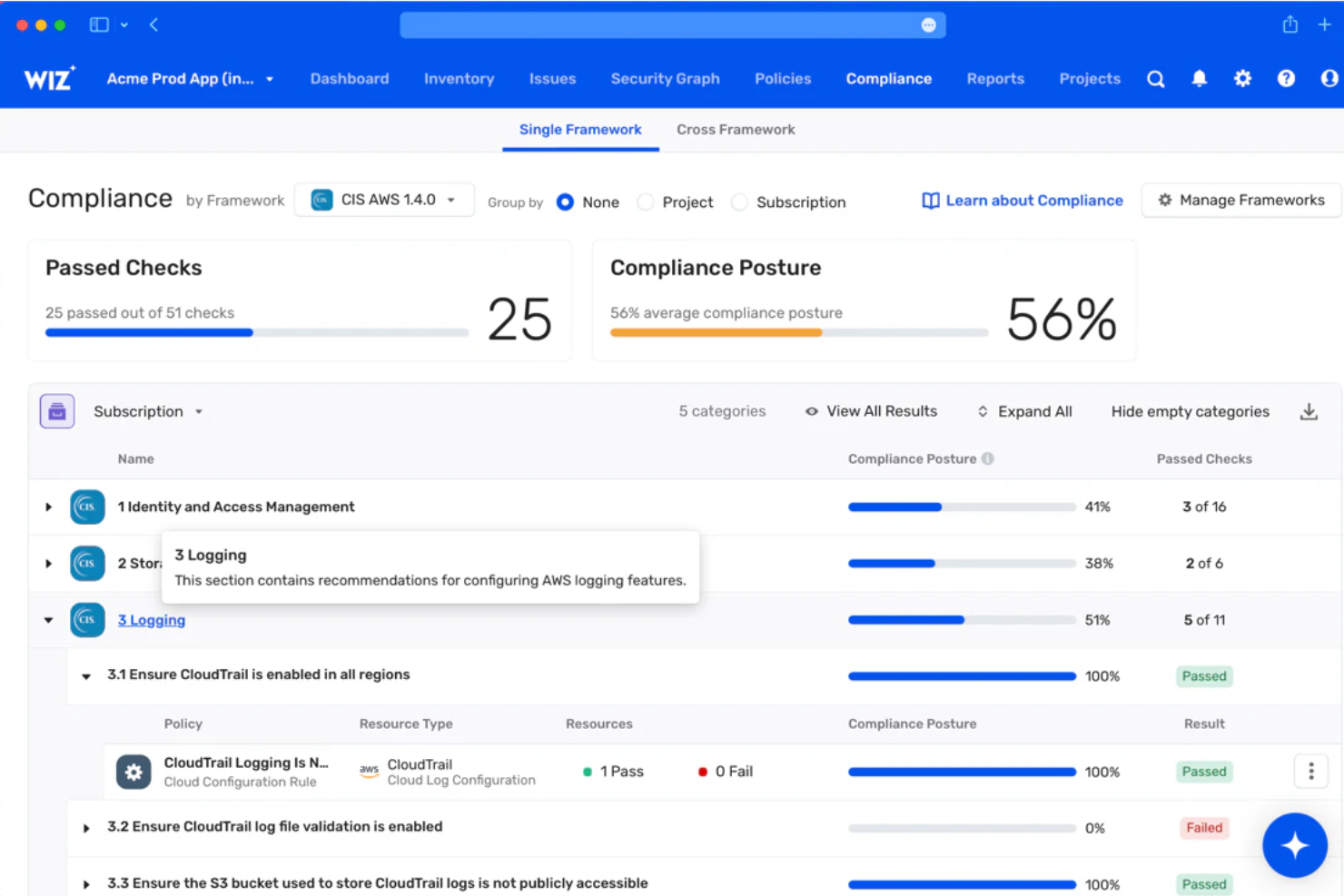Click the download export icon above the table
Image resolution: width=1344 pixels, height=896 pixels.
pos(1309,410)
